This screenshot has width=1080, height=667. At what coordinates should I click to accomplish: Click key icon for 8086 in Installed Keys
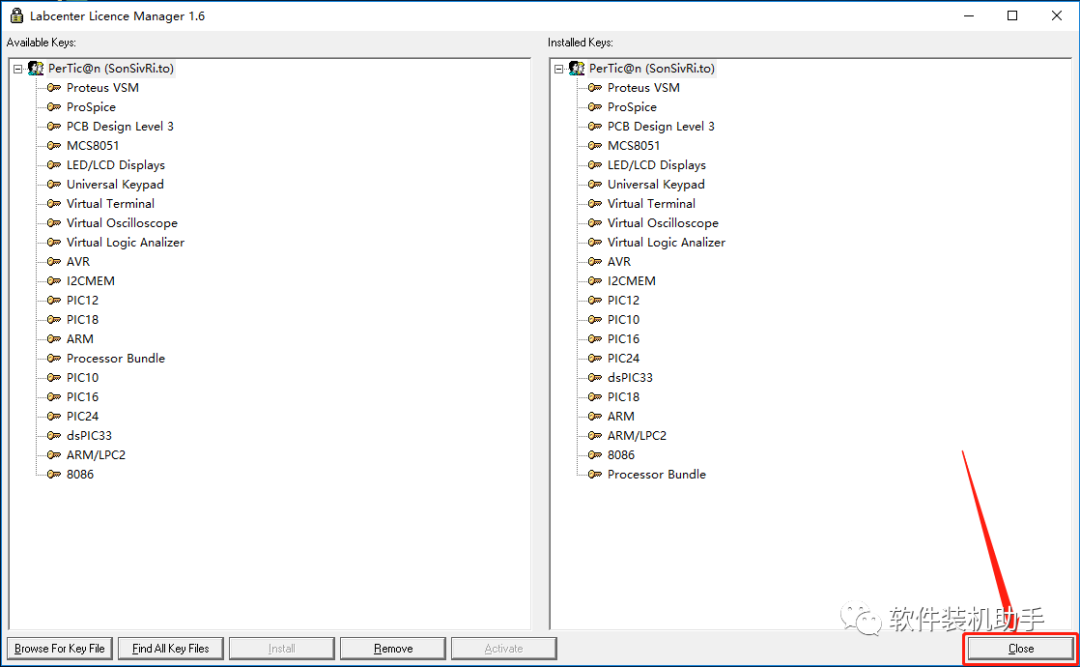coord(594,455)
